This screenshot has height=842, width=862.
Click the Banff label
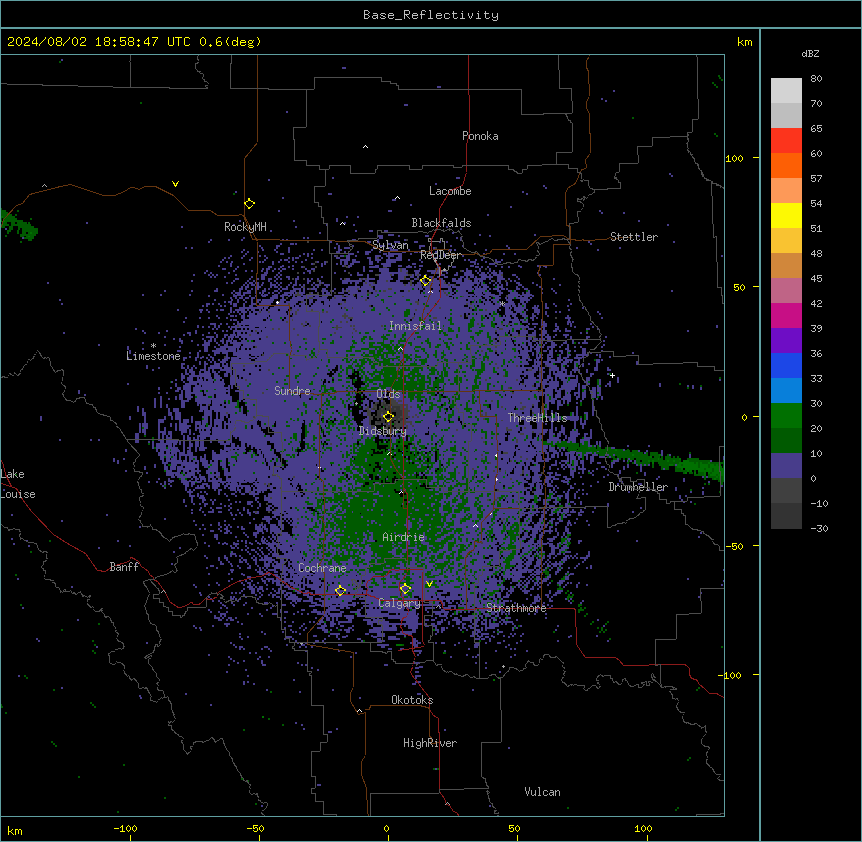(x=124, y=567)
